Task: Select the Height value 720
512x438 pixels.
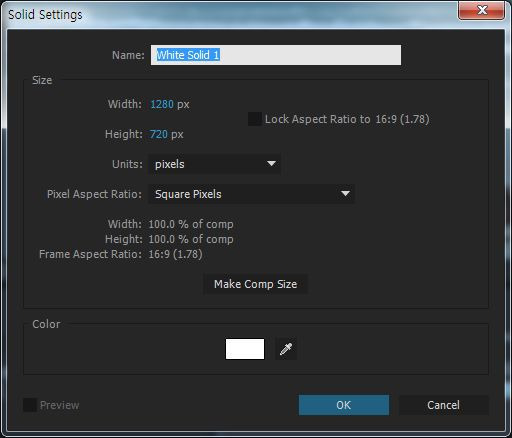Action: [x=159, y=134]
